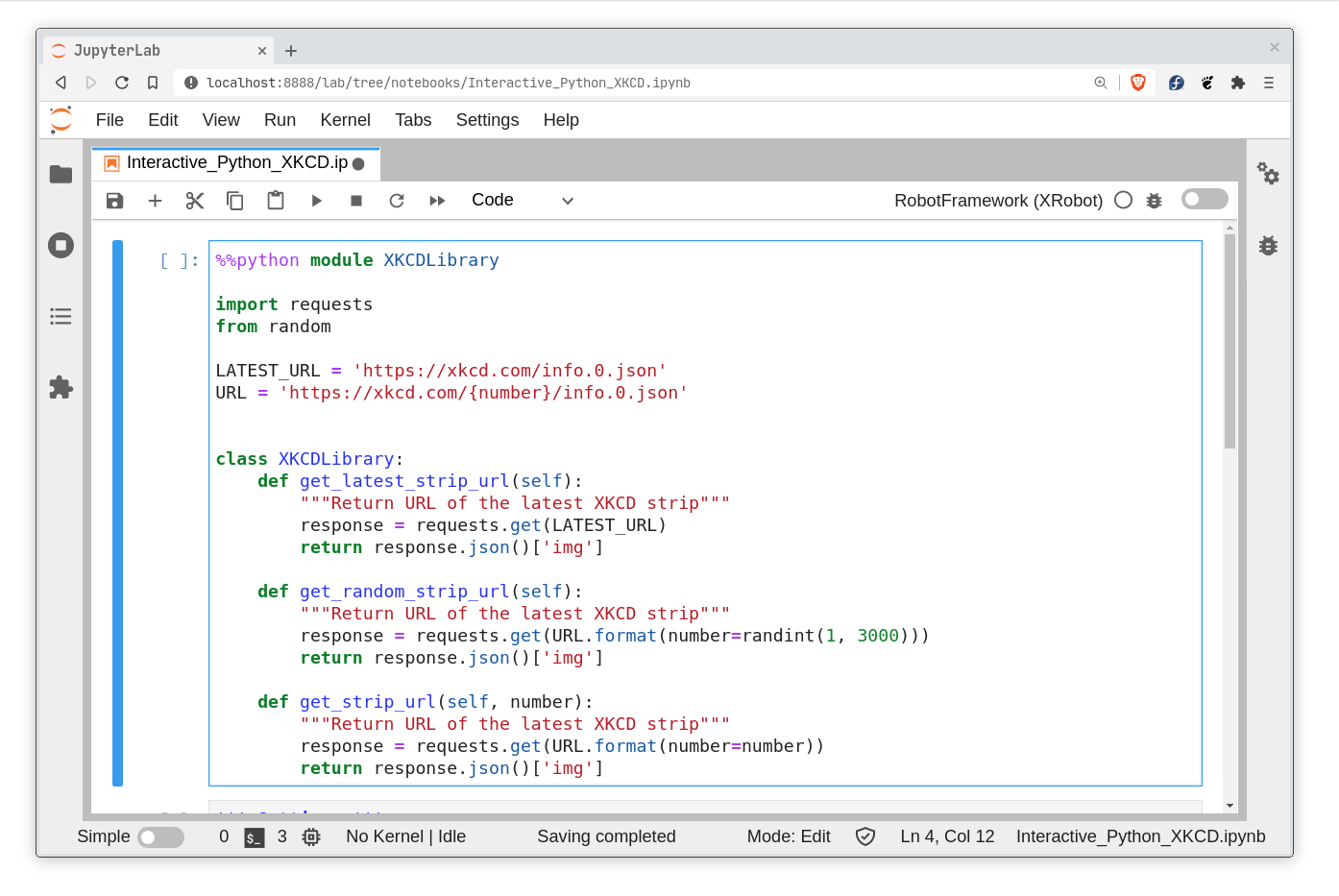
Task: Insert a cell below with plus icon
Action: click(x=155, y=201)
